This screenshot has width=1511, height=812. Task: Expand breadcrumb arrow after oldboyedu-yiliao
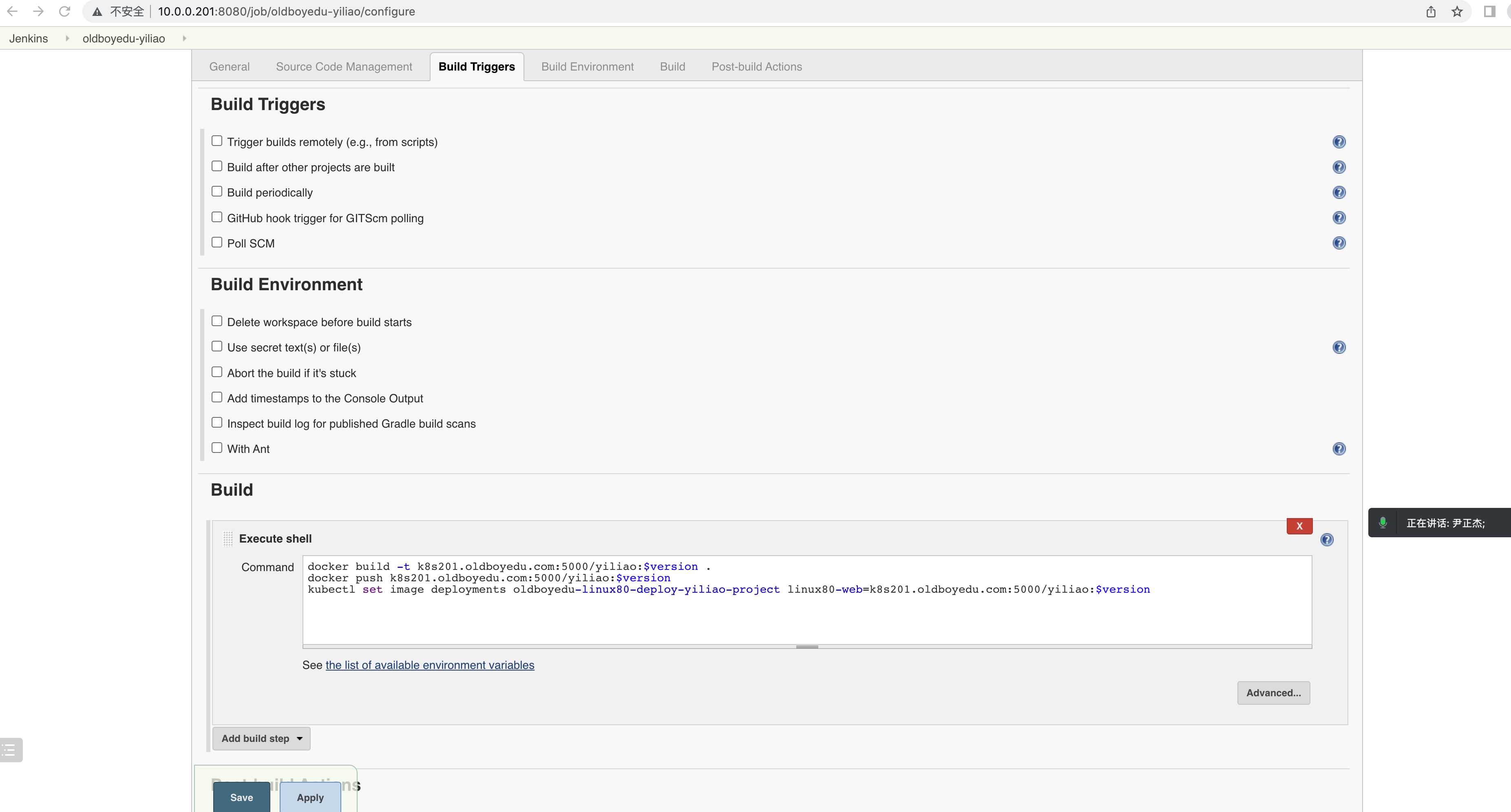click(x=184, y=38)
